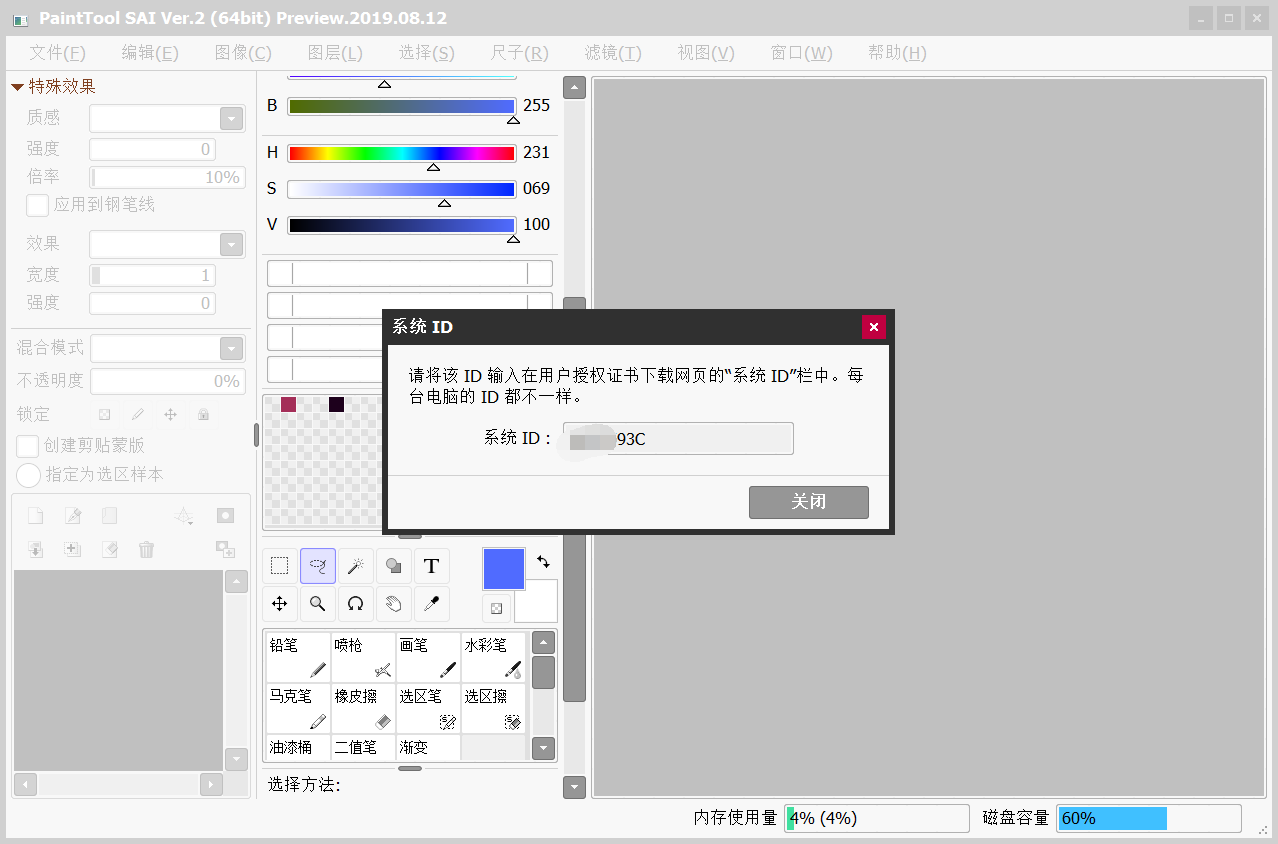The image size is (1278, 844).
Task: Click the merge layer down icon
Action: coord(35,549)
